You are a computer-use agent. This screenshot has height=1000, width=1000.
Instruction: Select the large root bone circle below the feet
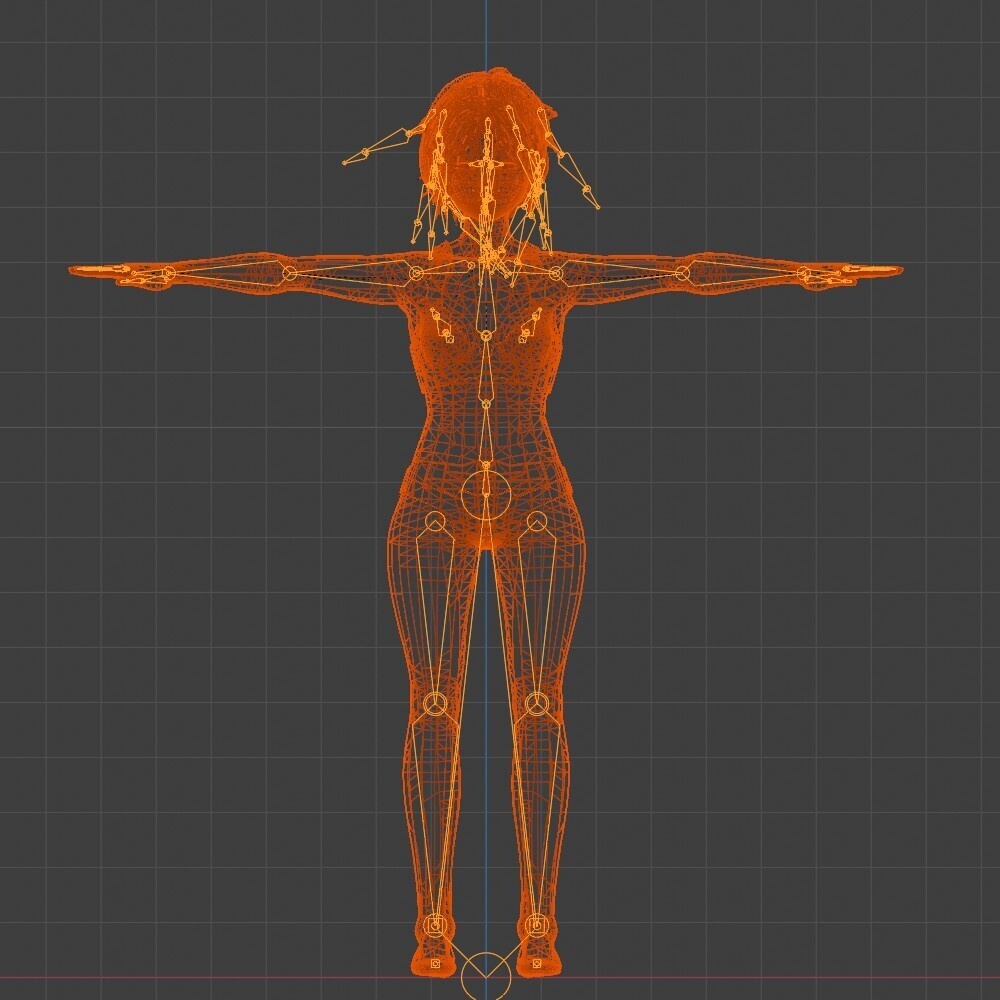485,976
